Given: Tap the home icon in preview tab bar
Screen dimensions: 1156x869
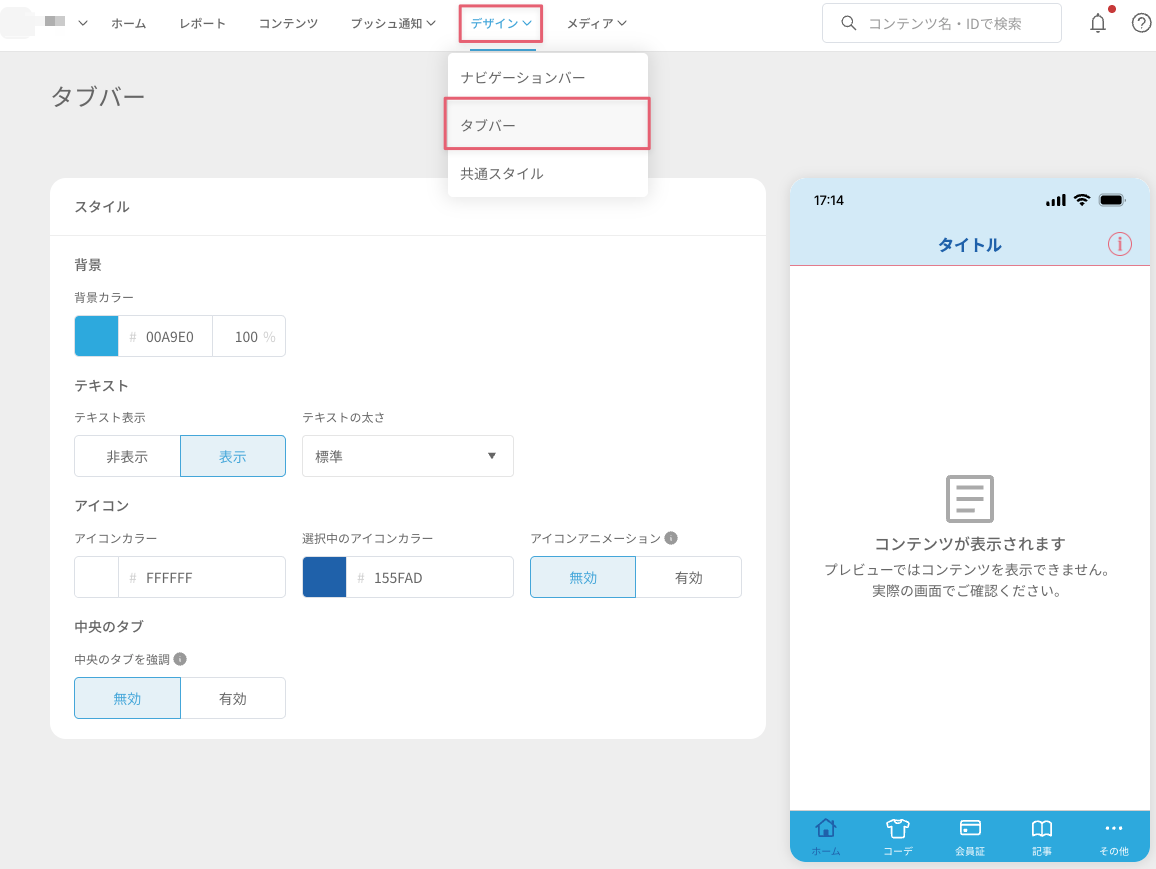Looking at the screenshot, I should [826, 828].
